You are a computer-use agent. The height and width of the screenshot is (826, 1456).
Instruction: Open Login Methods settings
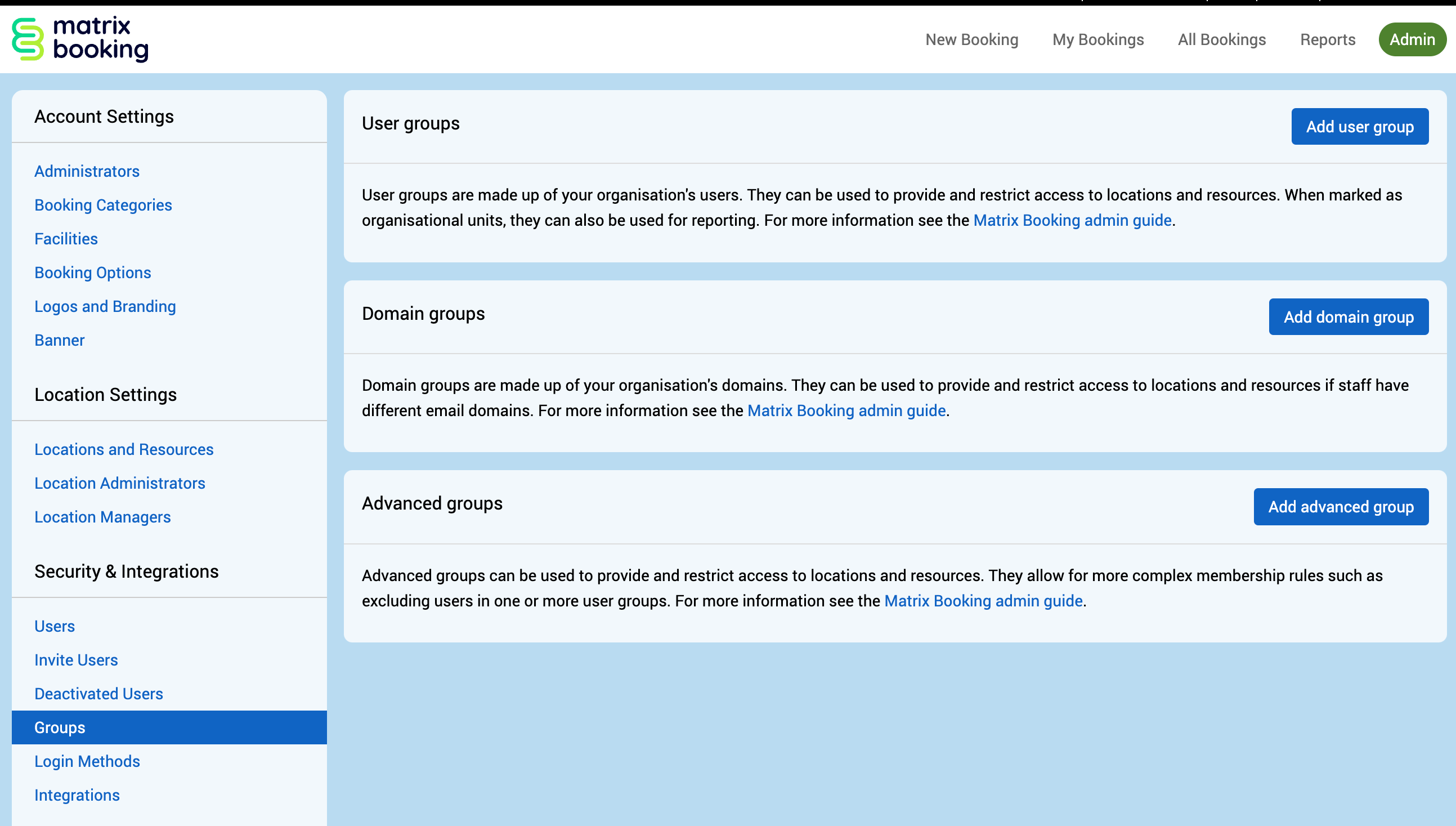point(87,761)
